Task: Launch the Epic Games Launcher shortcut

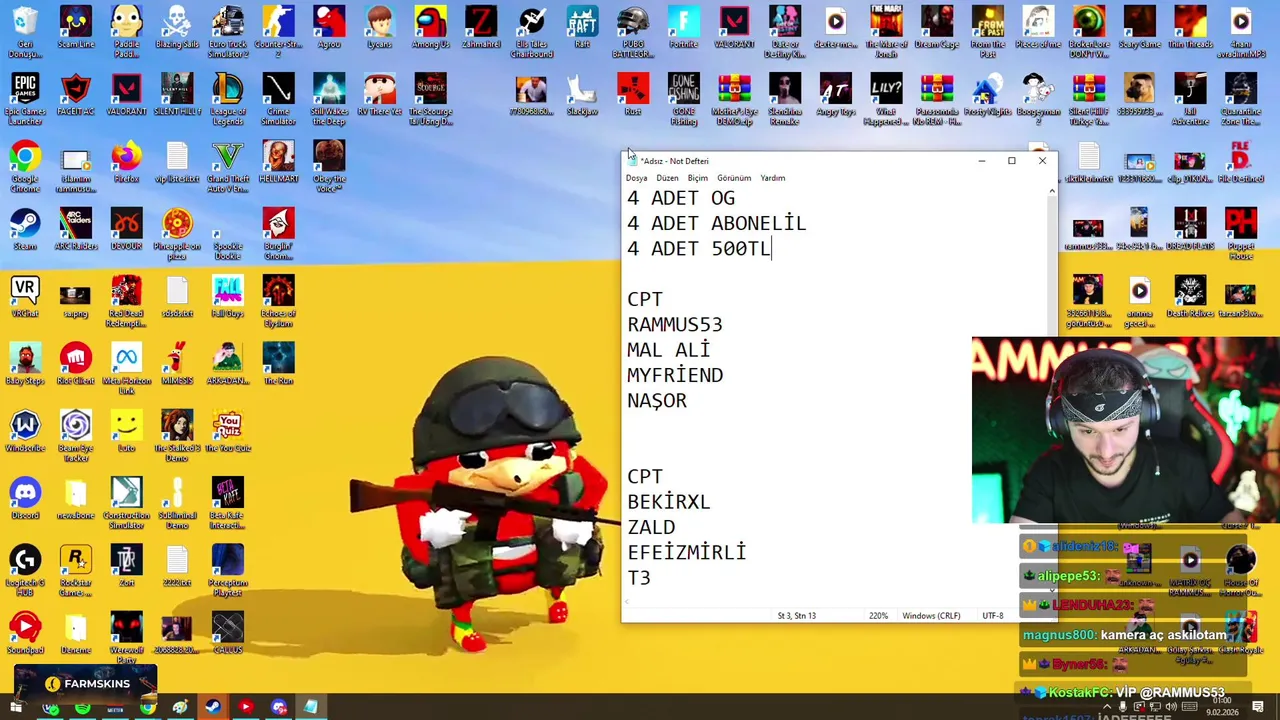Action: coord(25,99)
